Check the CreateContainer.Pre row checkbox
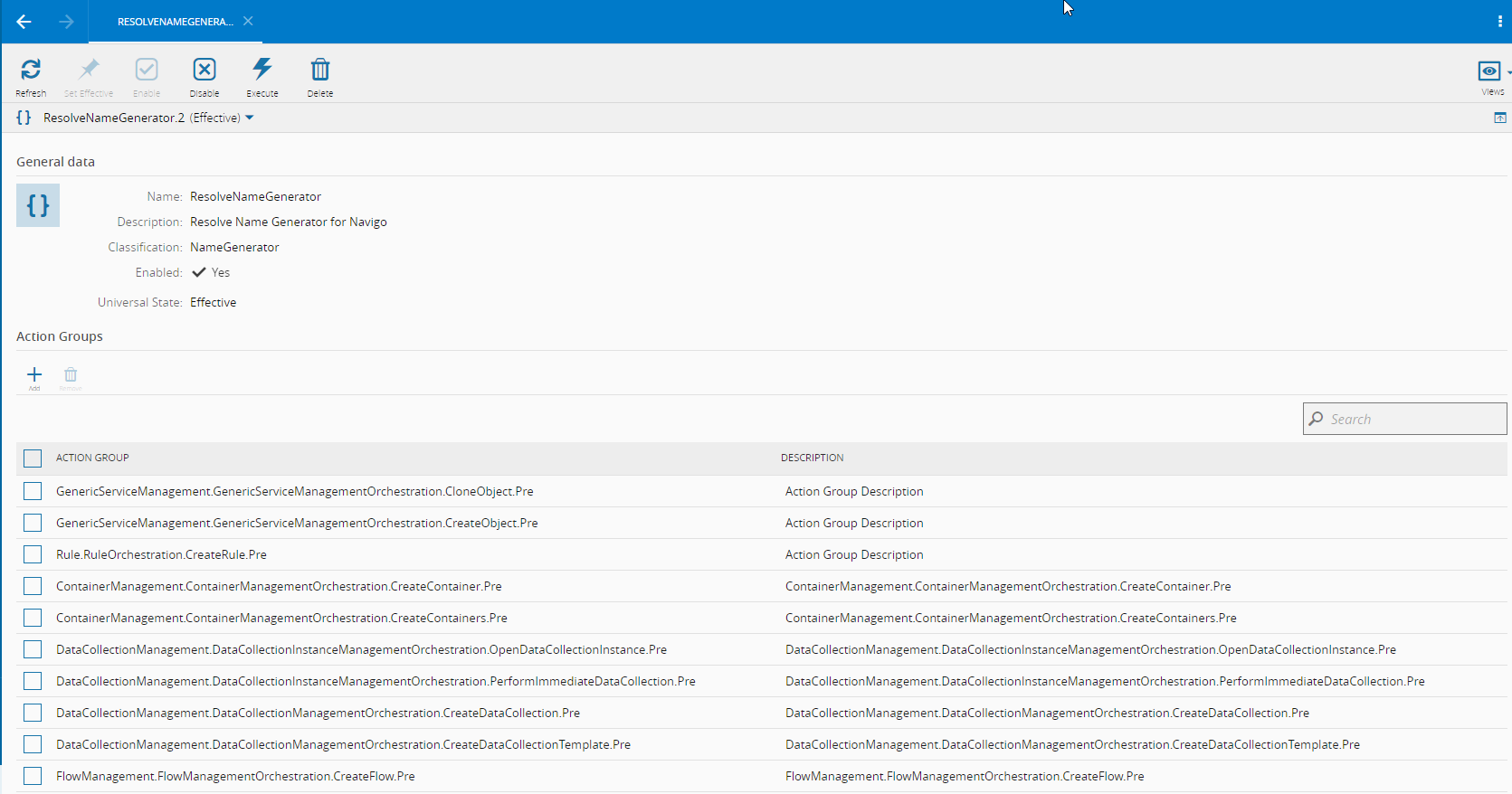1512x794 pixels. pos(33,586)
